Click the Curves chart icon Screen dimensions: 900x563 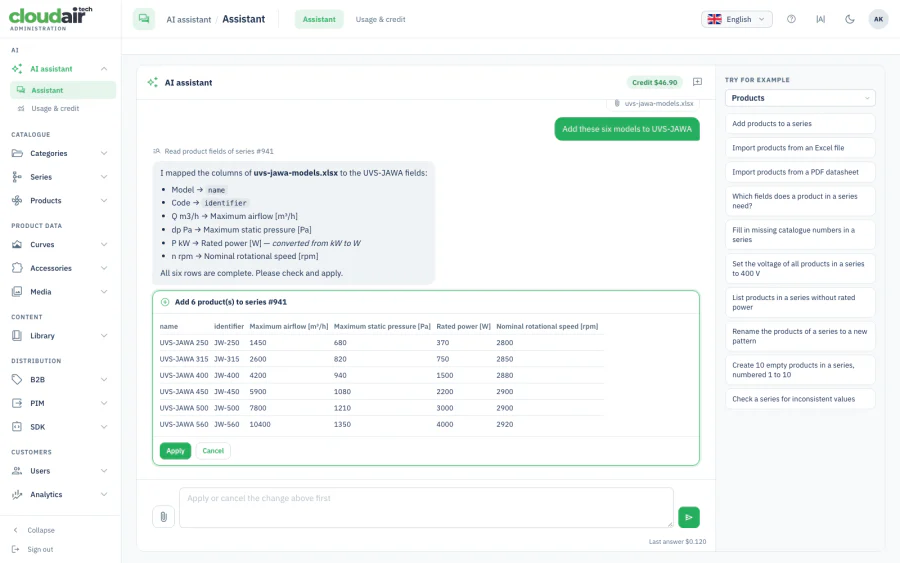tap(17, 244)
